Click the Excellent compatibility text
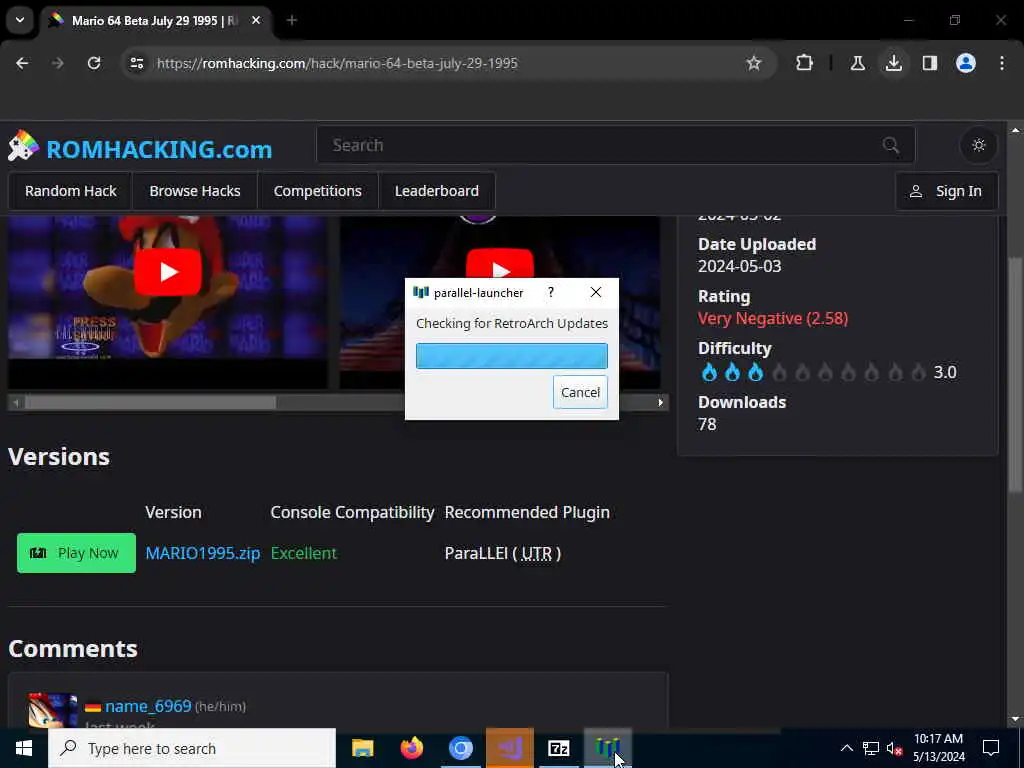The width and height of the screenshot is (1024, 768). click(304, 553)
